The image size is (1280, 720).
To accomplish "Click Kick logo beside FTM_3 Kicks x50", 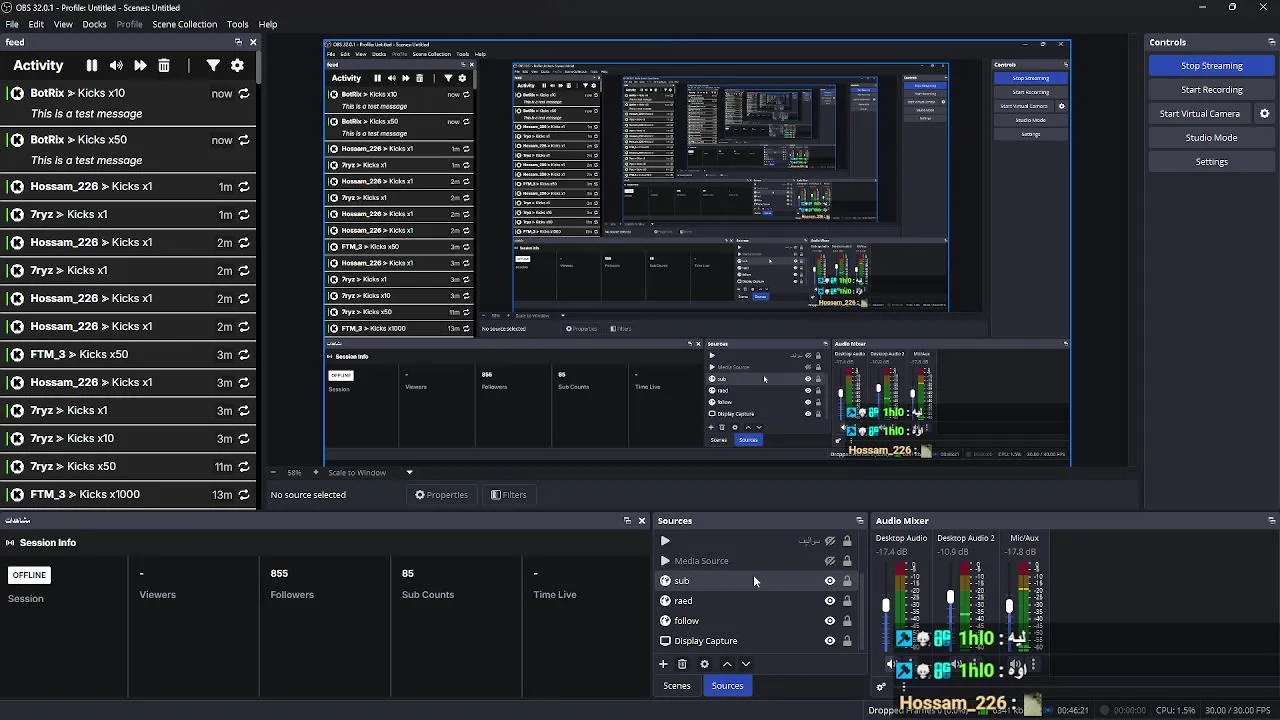I will (x=17, y=354).
